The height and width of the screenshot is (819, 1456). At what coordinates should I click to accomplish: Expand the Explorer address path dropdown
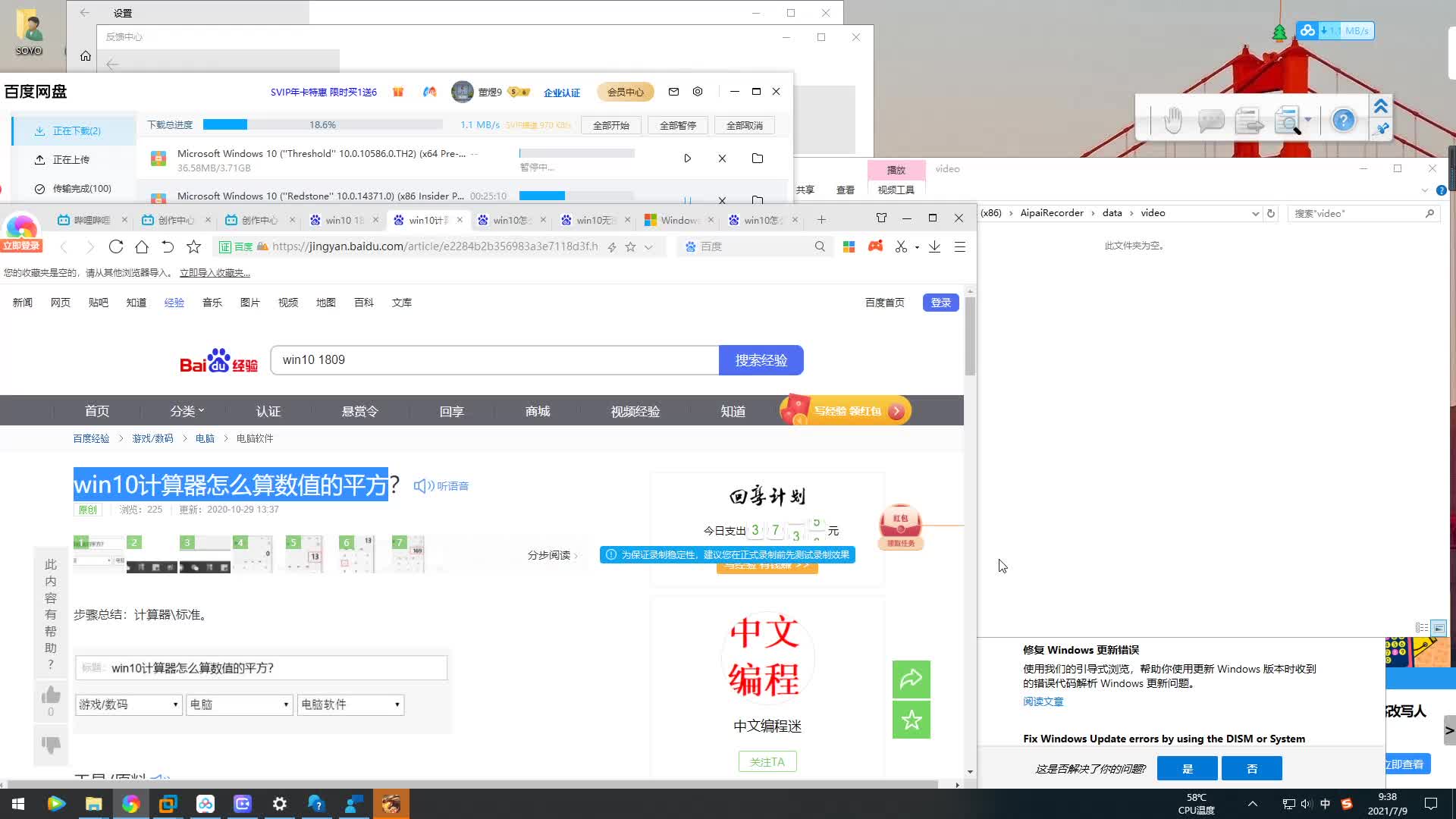pyautogui.click(x=1255, y=214)
